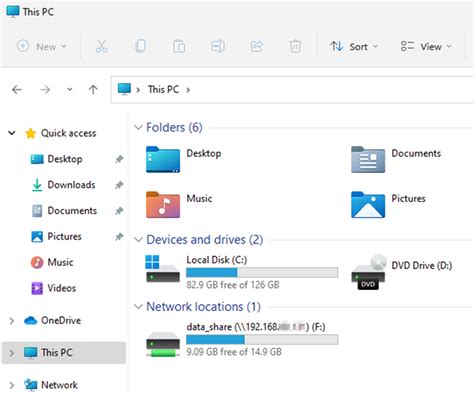Open the View layout menu

click(426, 46)
